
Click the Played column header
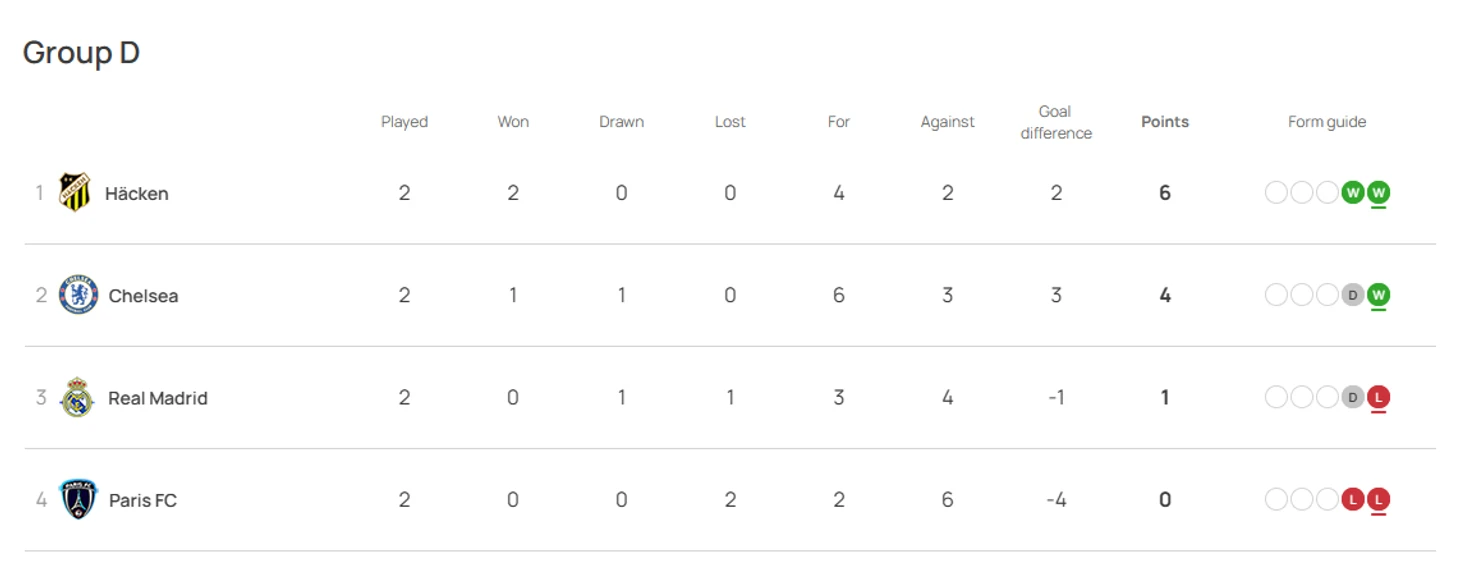(404, 122)
